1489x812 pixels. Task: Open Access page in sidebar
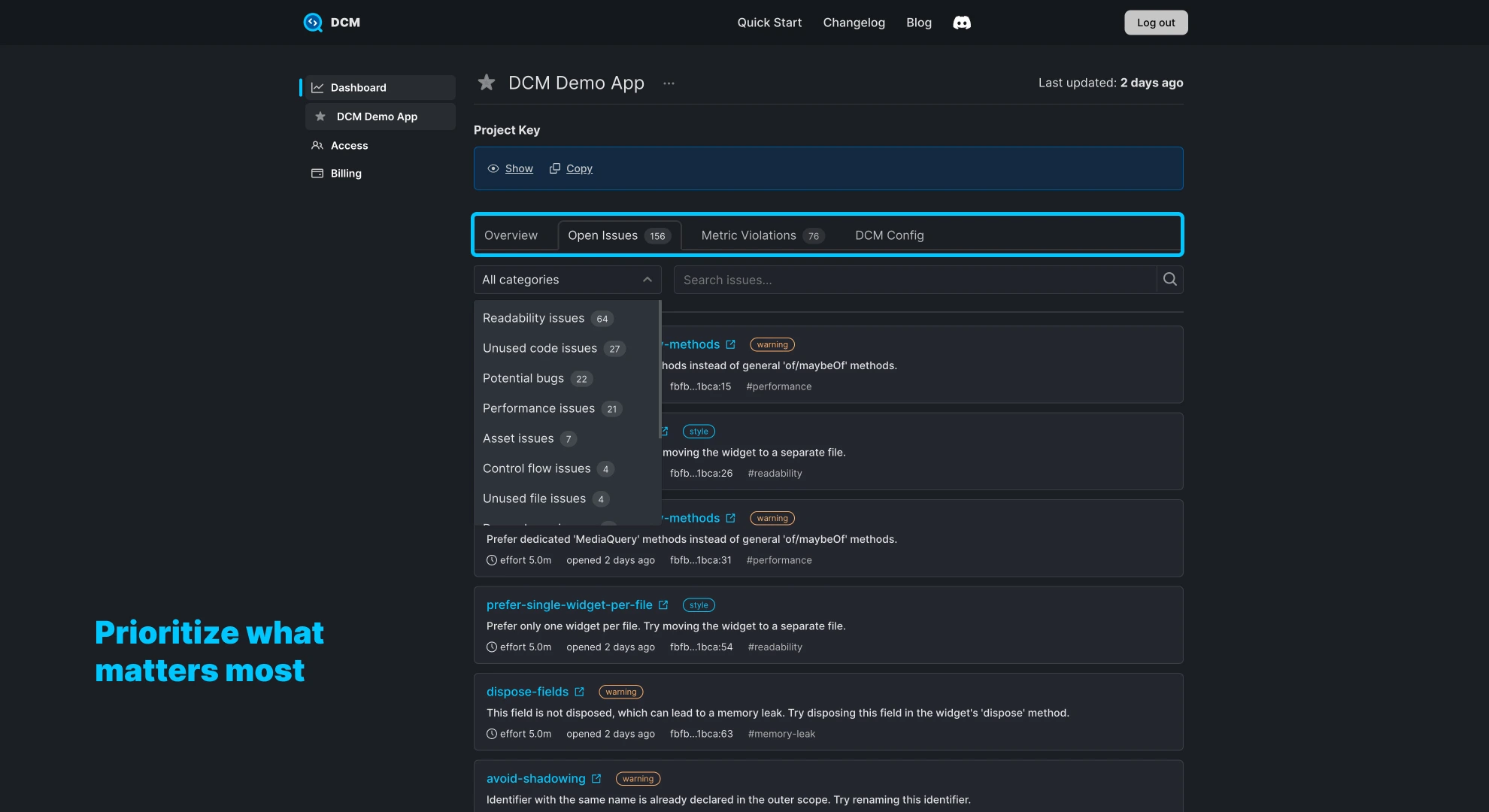pyautogui.click(x=349, y=146)
